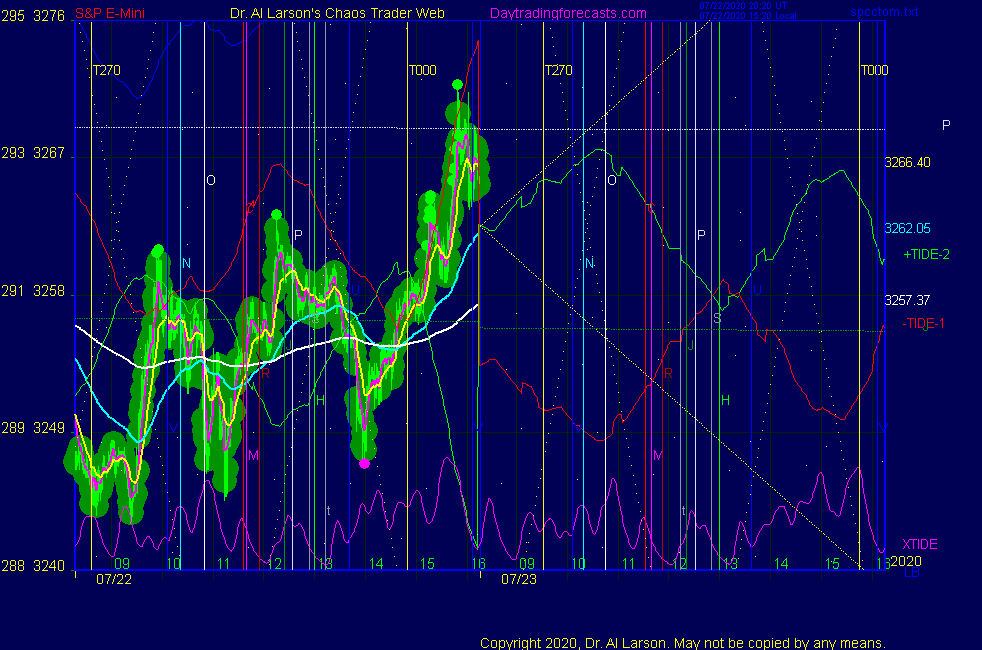Click the '07/22/2020 15:20 Local' timestamp
This screenshot has width=982, height=650.
(x=748, y=16)
